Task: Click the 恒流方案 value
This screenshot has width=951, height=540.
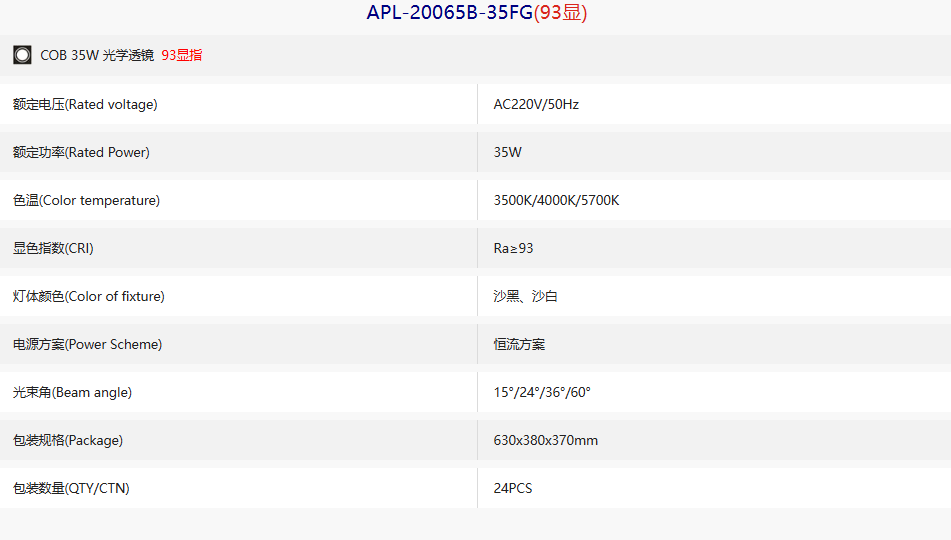Action: point(519,344)
